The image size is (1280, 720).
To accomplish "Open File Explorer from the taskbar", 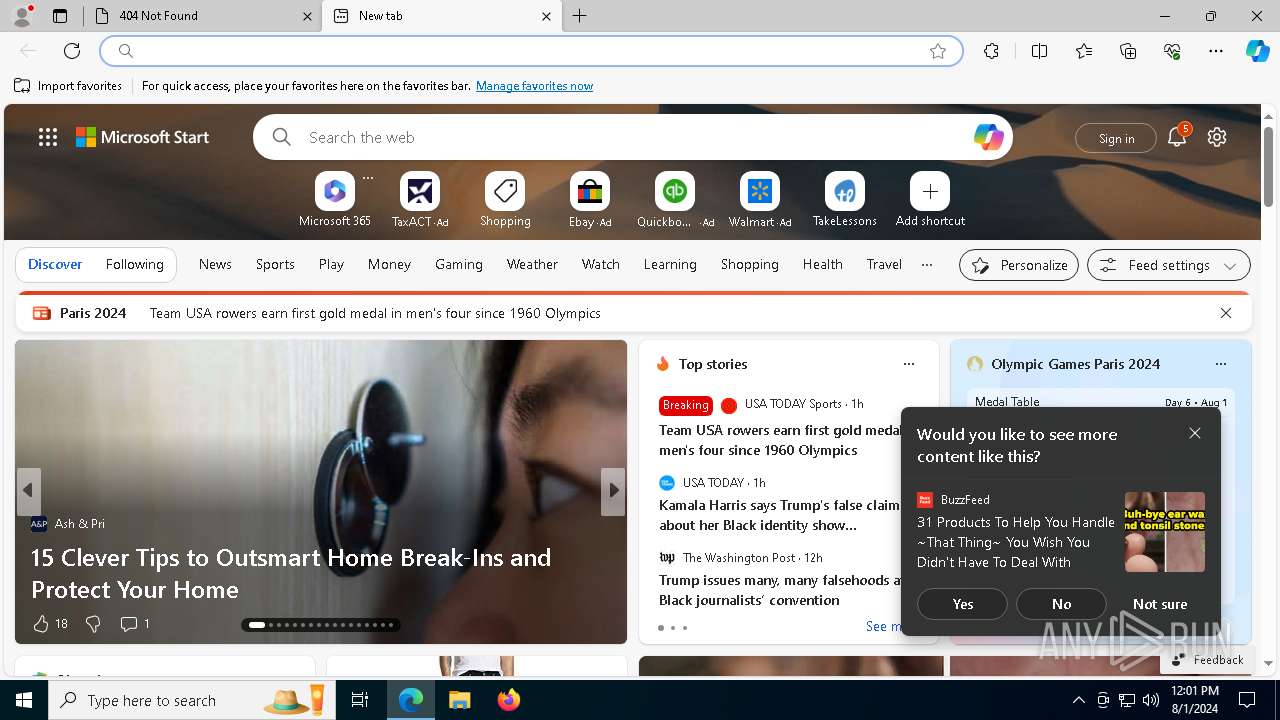I will coord(459,700).
